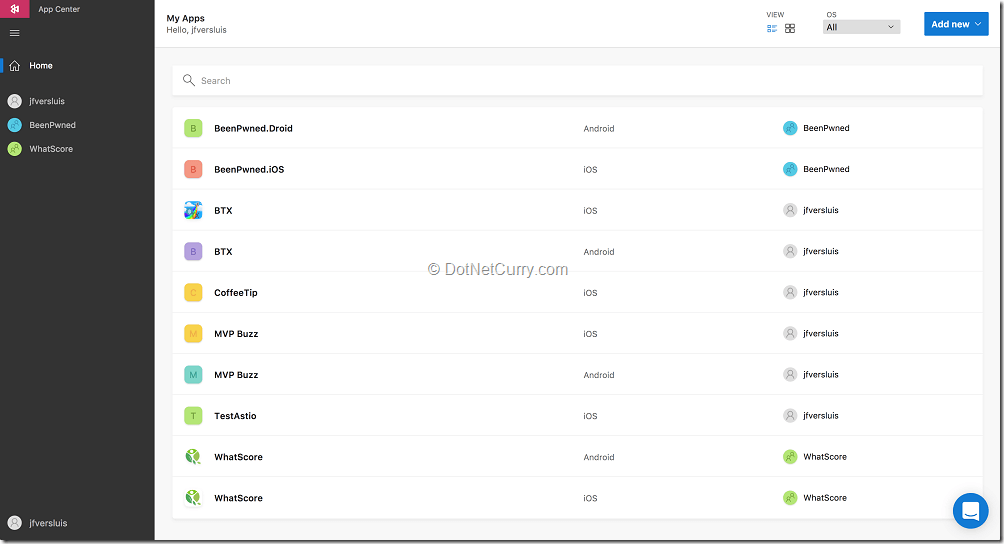
Task: Click owner avatar in MVP Buzz Android row
Action: pyautogui.click(x=790, y=374)
